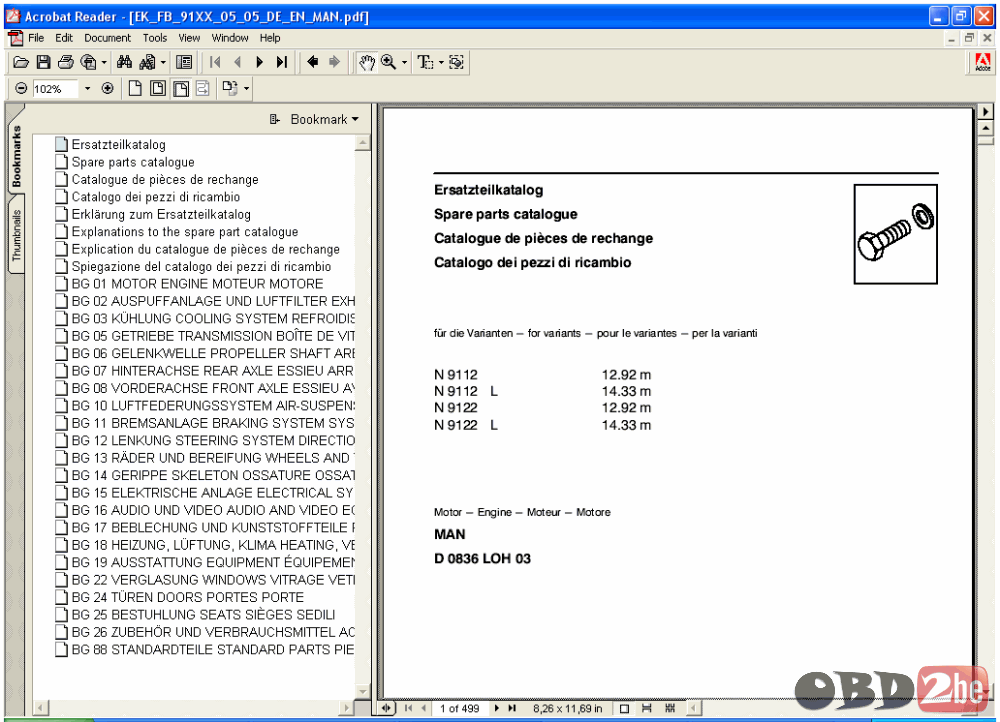Open the Search icon dropdown arrow
The width and height of the screenshot is (1000, 722).
pos(163,63)
